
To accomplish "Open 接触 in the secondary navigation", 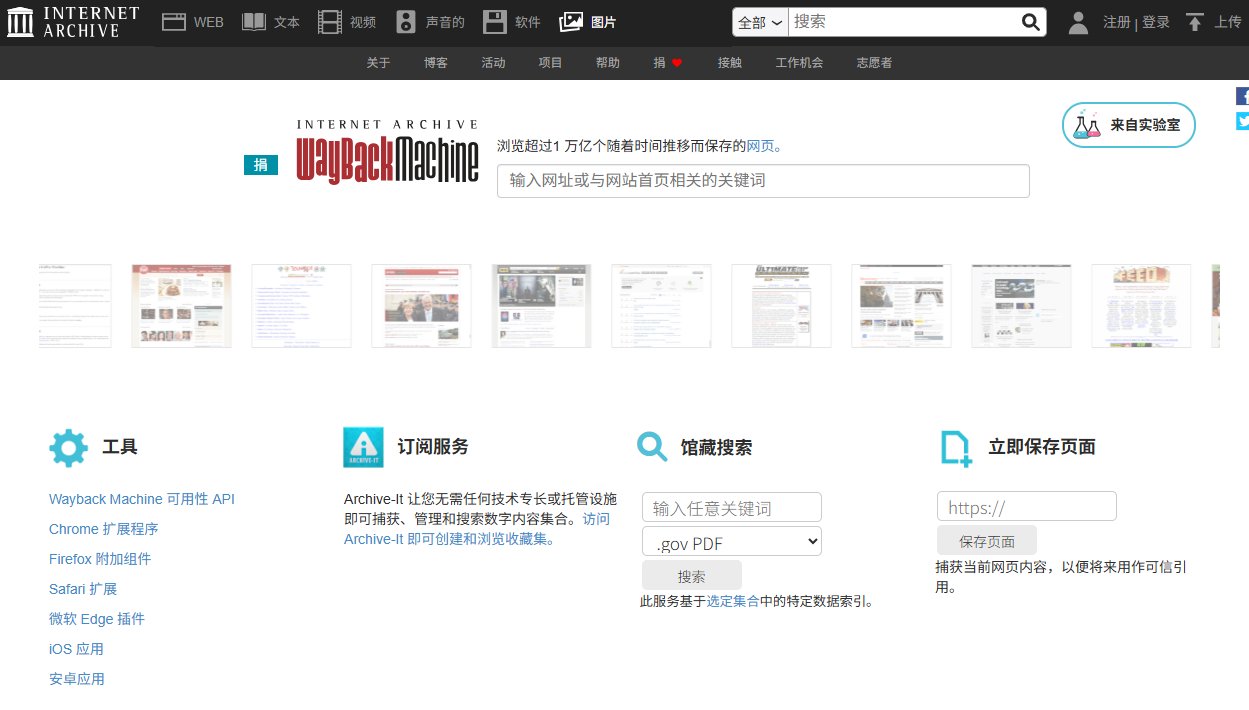I will point(730,63).
